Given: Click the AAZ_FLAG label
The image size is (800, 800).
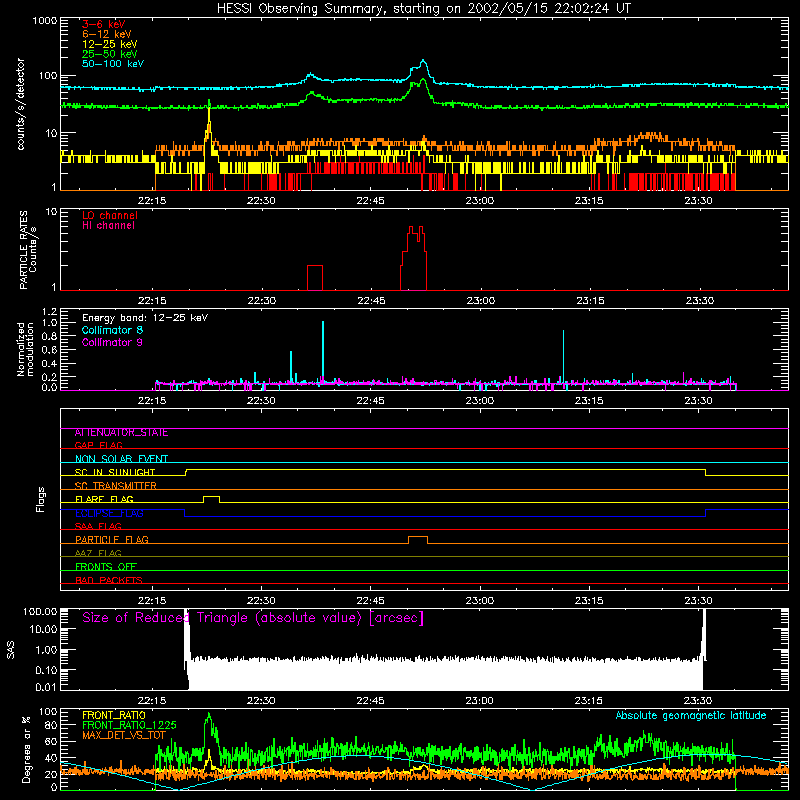Looking at the screenshot, I should [98, 553].
